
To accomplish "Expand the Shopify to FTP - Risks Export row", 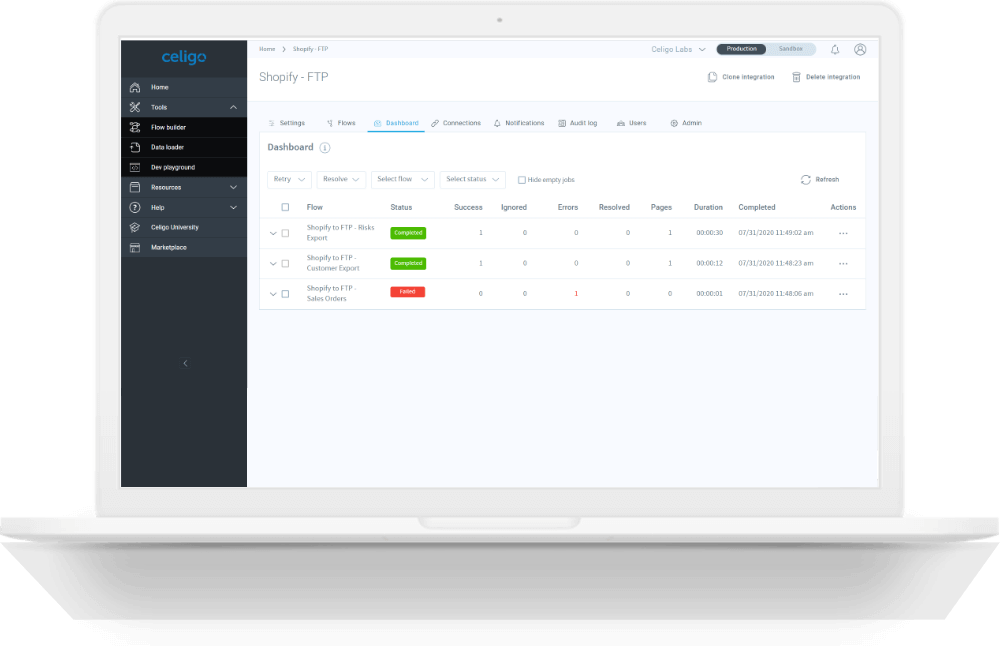I will pos(273,233).
